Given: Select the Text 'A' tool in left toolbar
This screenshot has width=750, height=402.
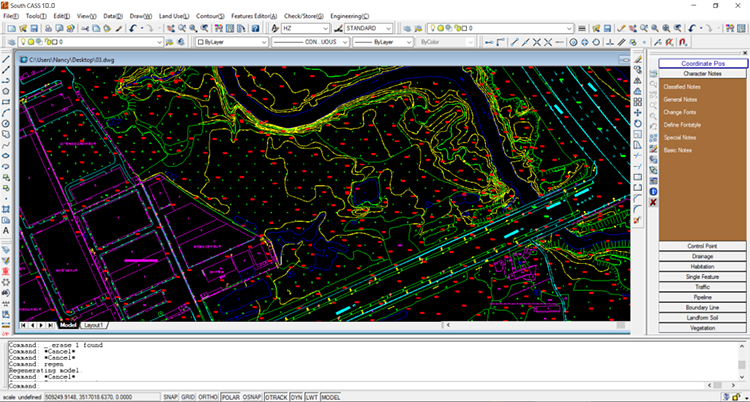Looking at the screenshot, I should click(x=6, y=231).
